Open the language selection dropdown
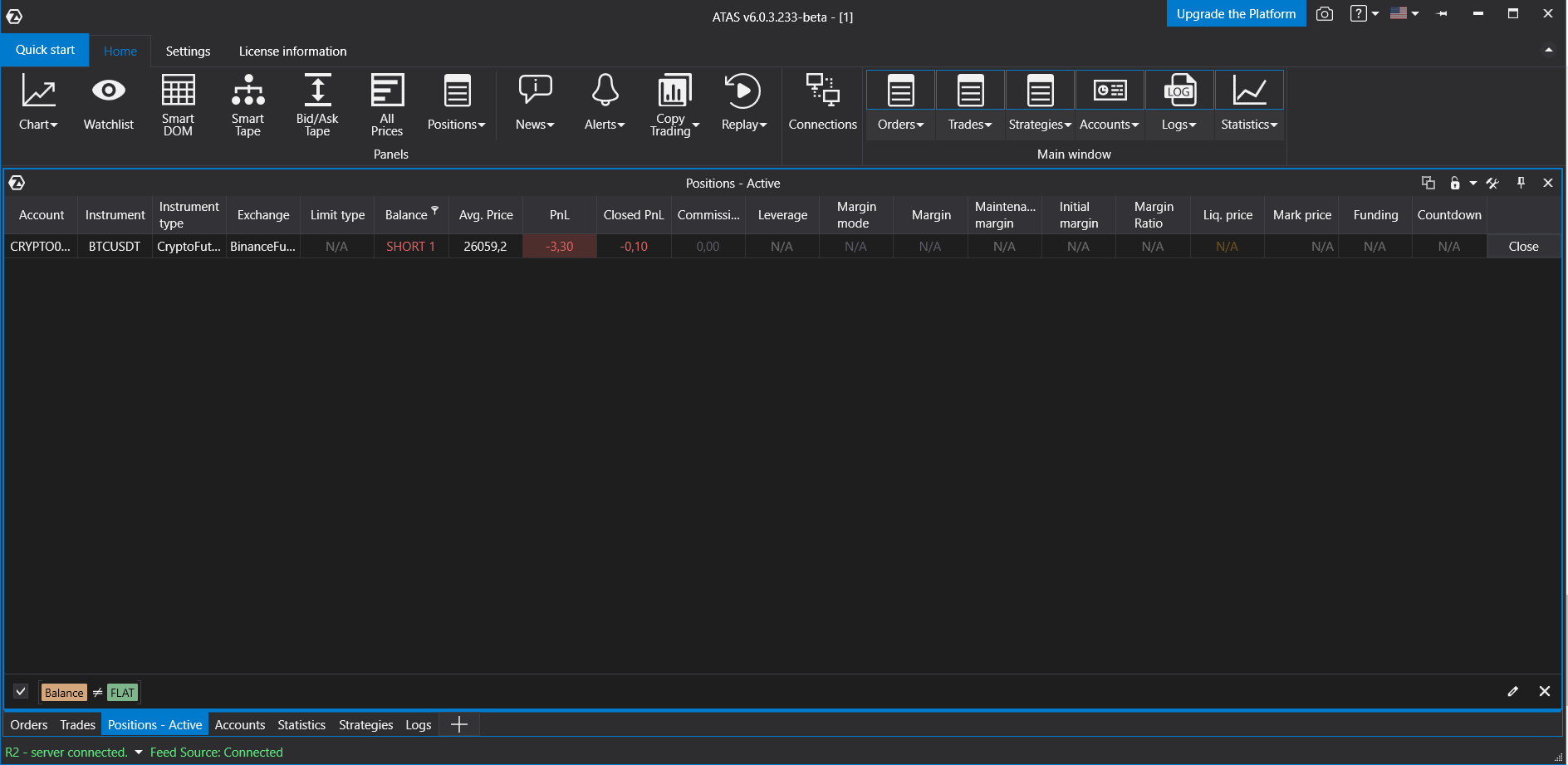This screenshot has height=765, width=1568. coord(1404,13)
